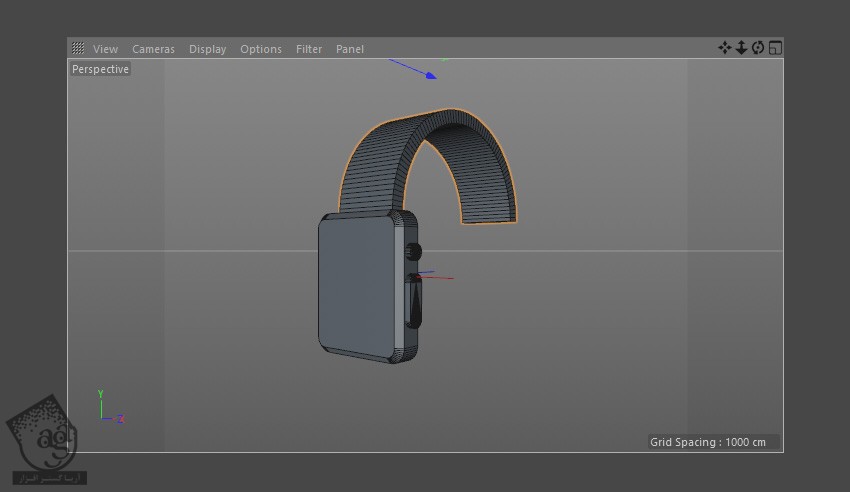Open the Display dropdown menu
This screenshot has height=492, width=850.
207,49
